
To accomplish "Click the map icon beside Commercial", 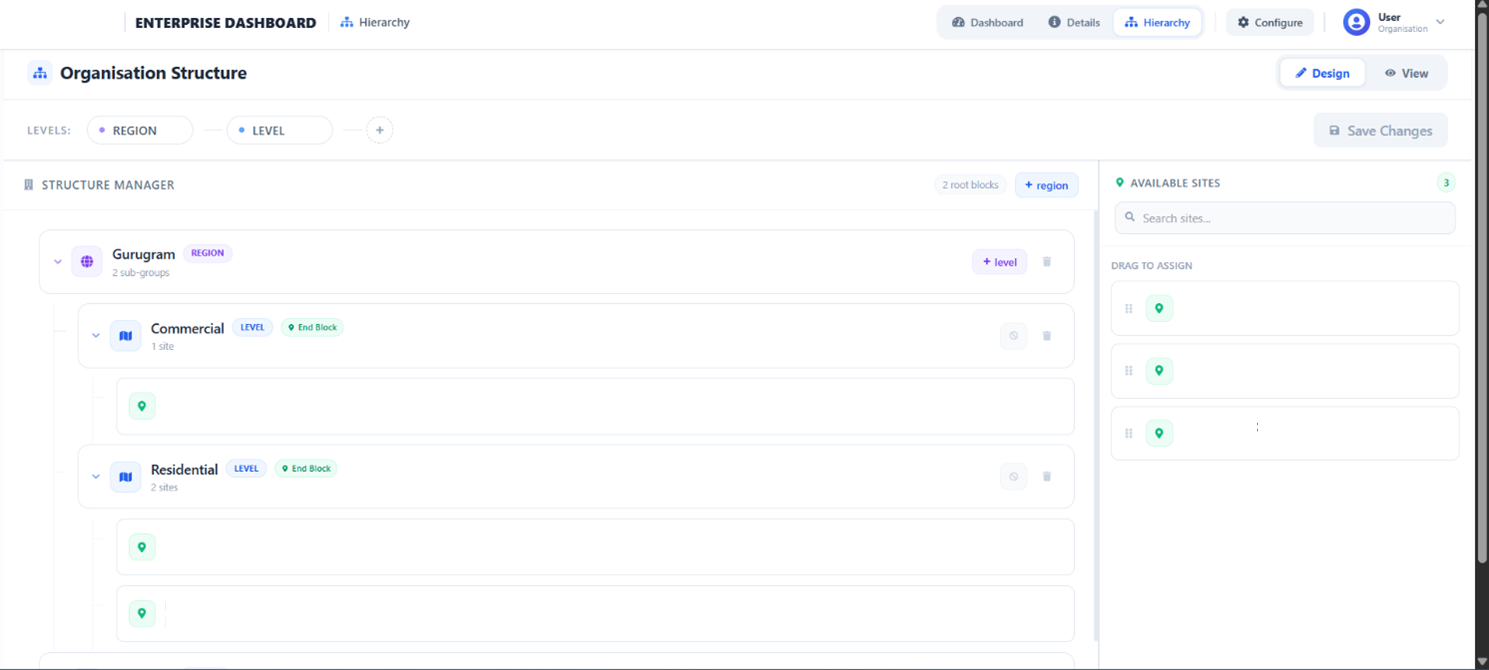I will 126,336.
